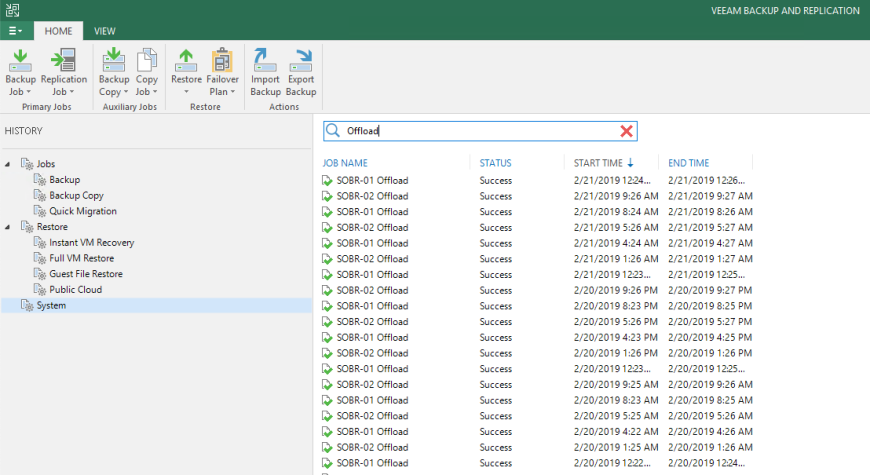Click Success status for 2/21/2019 12:24 row
Image resolution: width=870 pixels, height=475 pixels.
(x=495, y=180)
